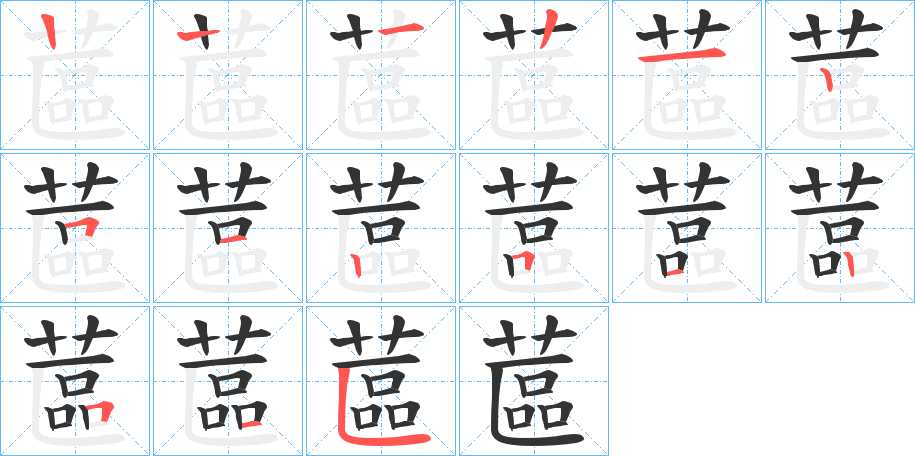Click the long red horizontal stroke
The image size is (915, 456).
pos(682,55)
